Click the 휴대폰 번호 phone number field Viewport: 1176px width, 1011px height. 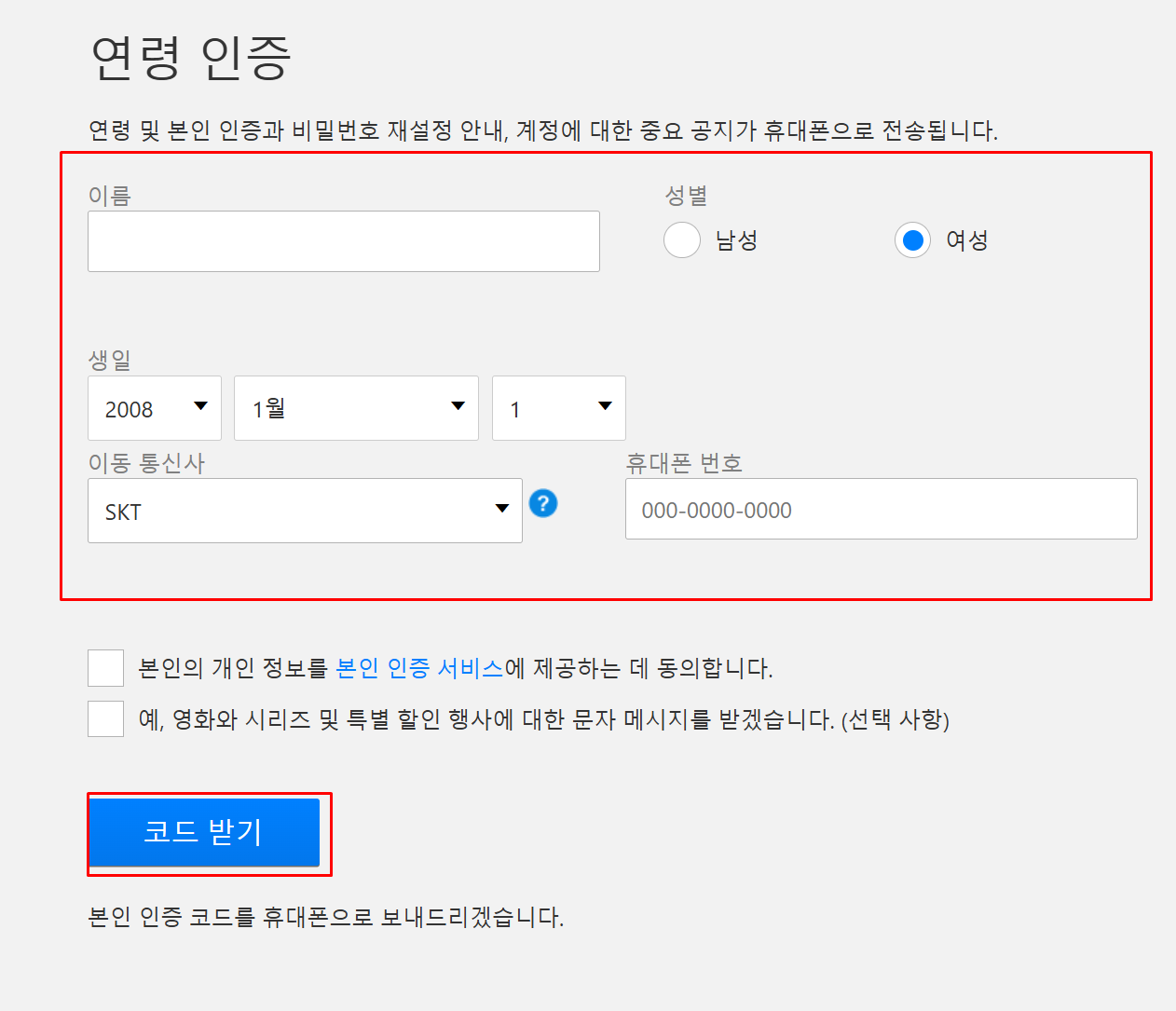coord(882,509)
